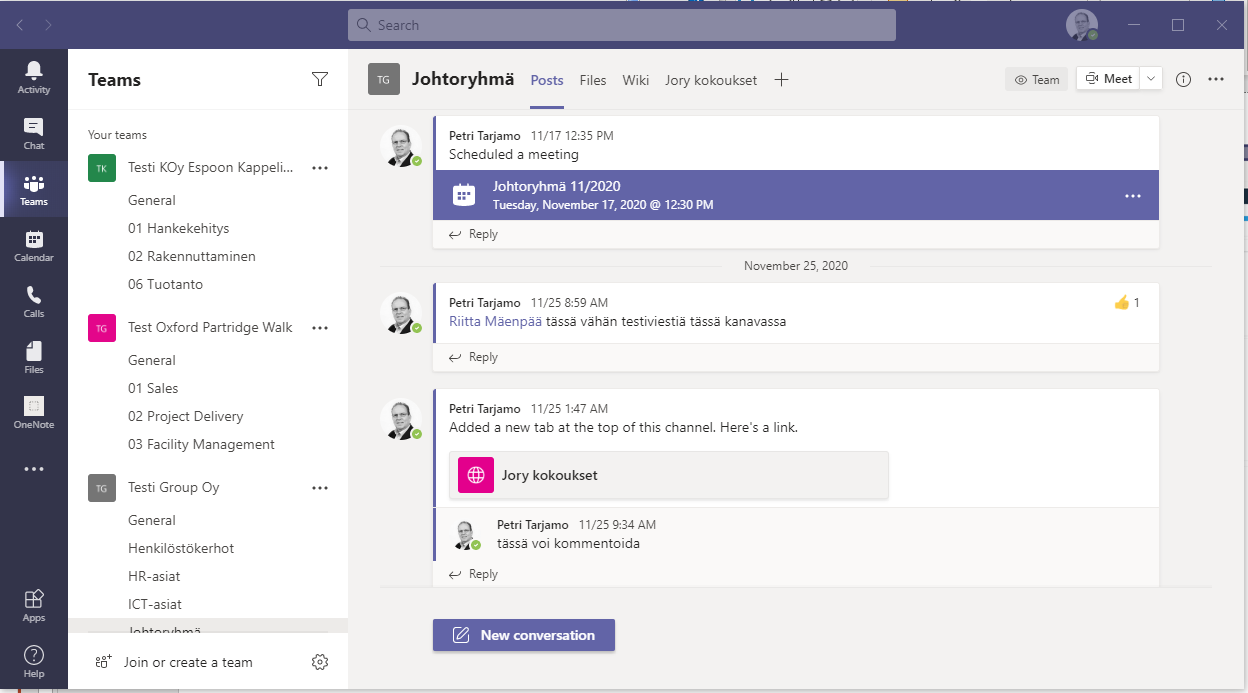The width and height of the screenshot is (1248, 693).
Task: Open the 03 Facility Management channel
Action: pos(201,444)
